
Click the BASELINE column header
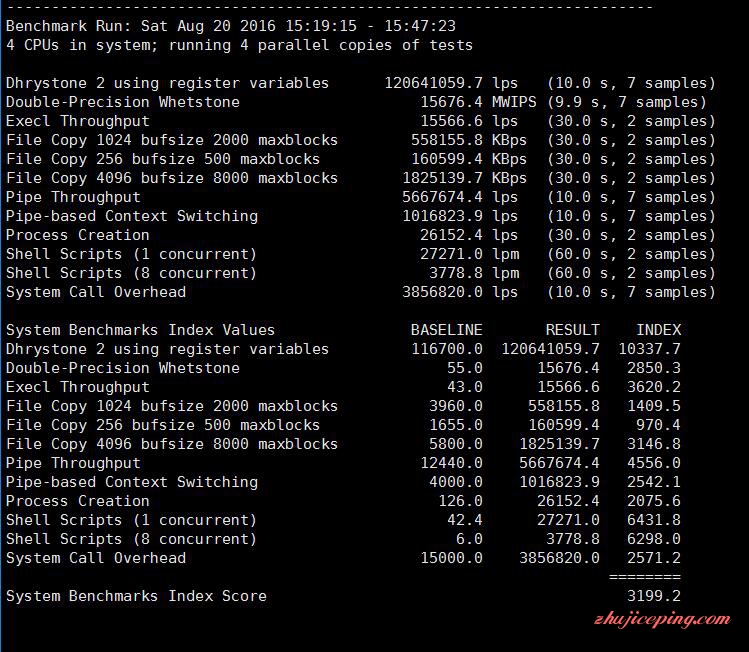point(446,330)
